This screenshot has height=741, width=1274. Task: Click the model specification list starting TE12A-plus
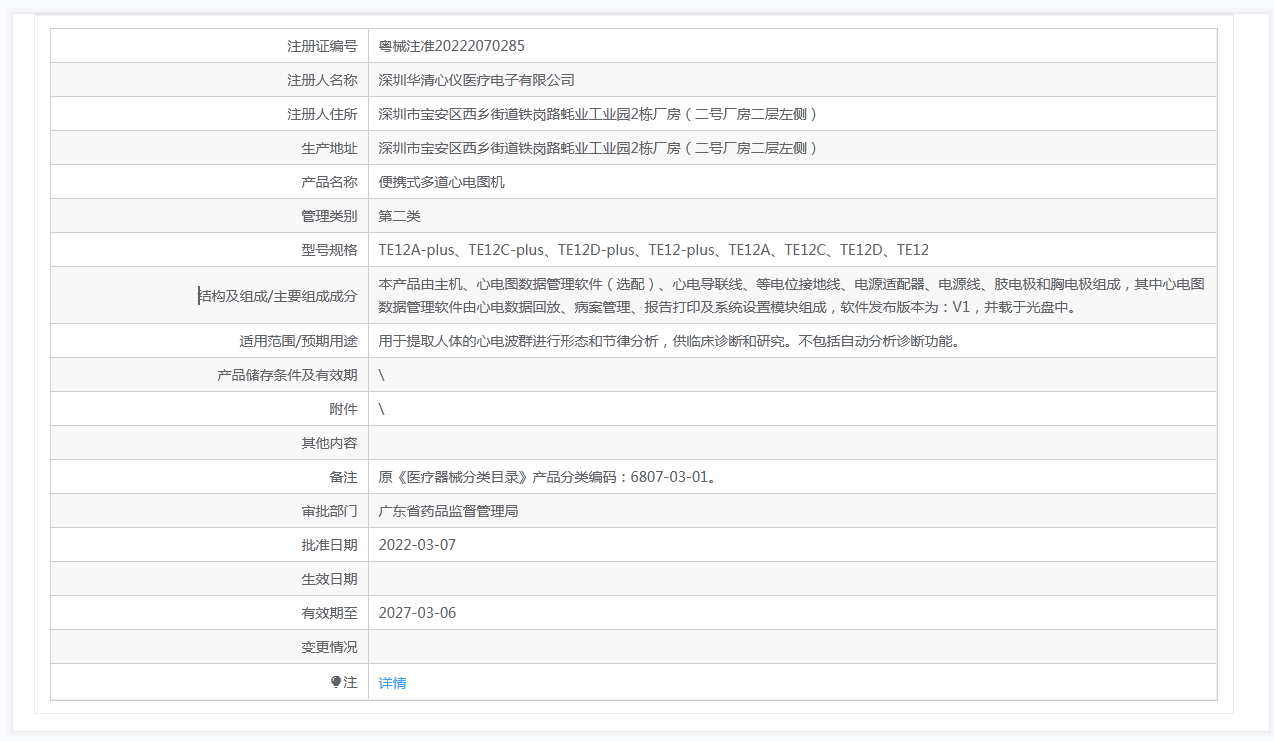click(653, 250)
